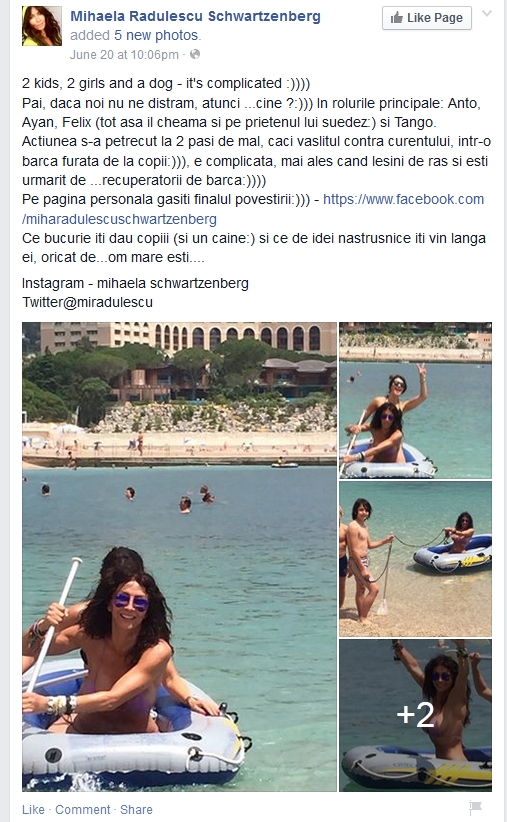Open the large main beach photo
The height and width of the screenshot is (822, 507).
tap(179, 556)
